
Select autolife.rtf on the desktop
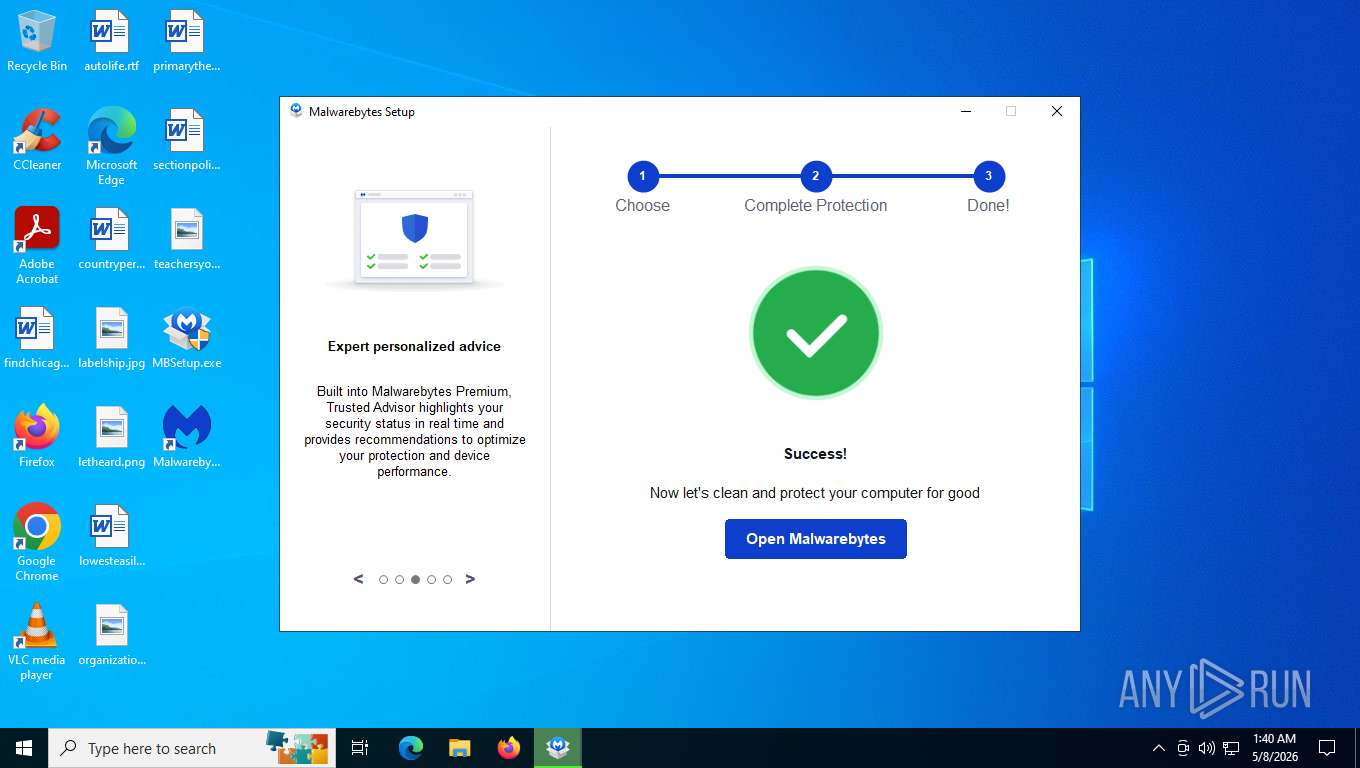point(111,42)
